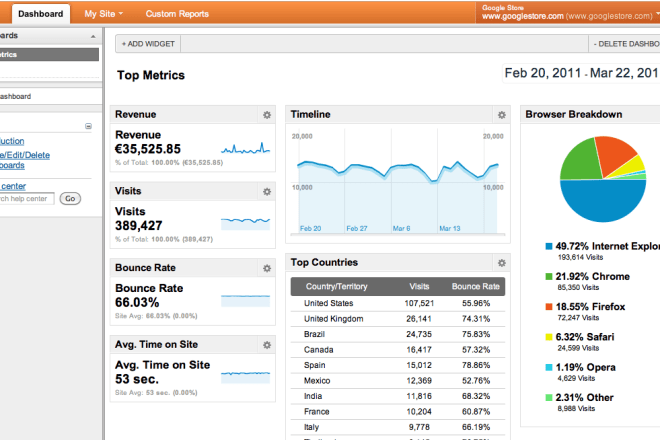Click the Feb 20 timeline axis label
The width and height of the screenshot is (660, 440).
(310, 229)
